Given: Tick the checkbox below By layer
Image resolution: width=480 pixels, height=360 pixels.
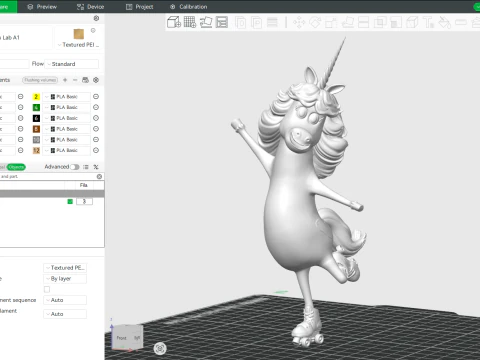Looking at the screenshot, I should (x=47, y=289).
